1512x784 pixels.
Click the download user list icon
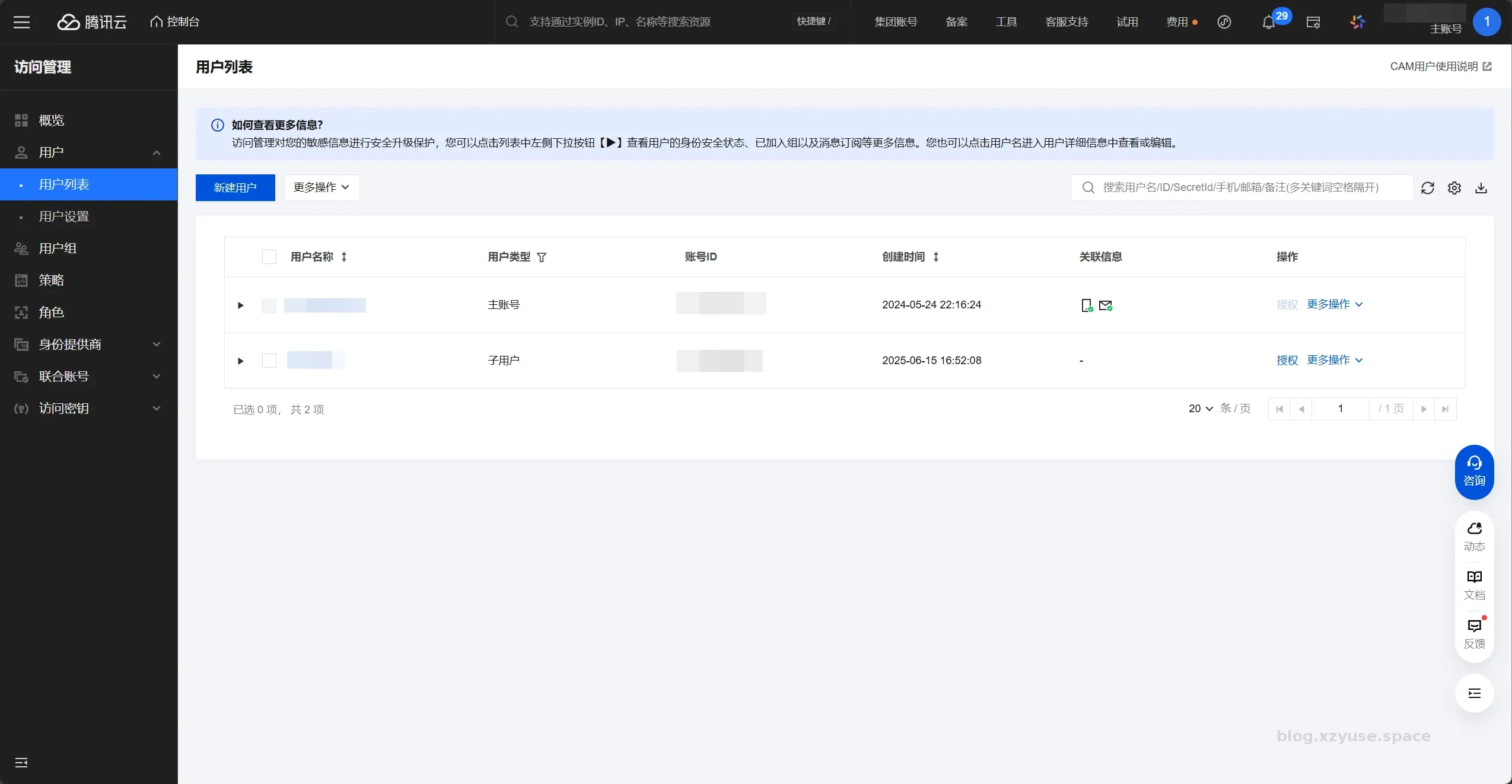click(1481, 188)
